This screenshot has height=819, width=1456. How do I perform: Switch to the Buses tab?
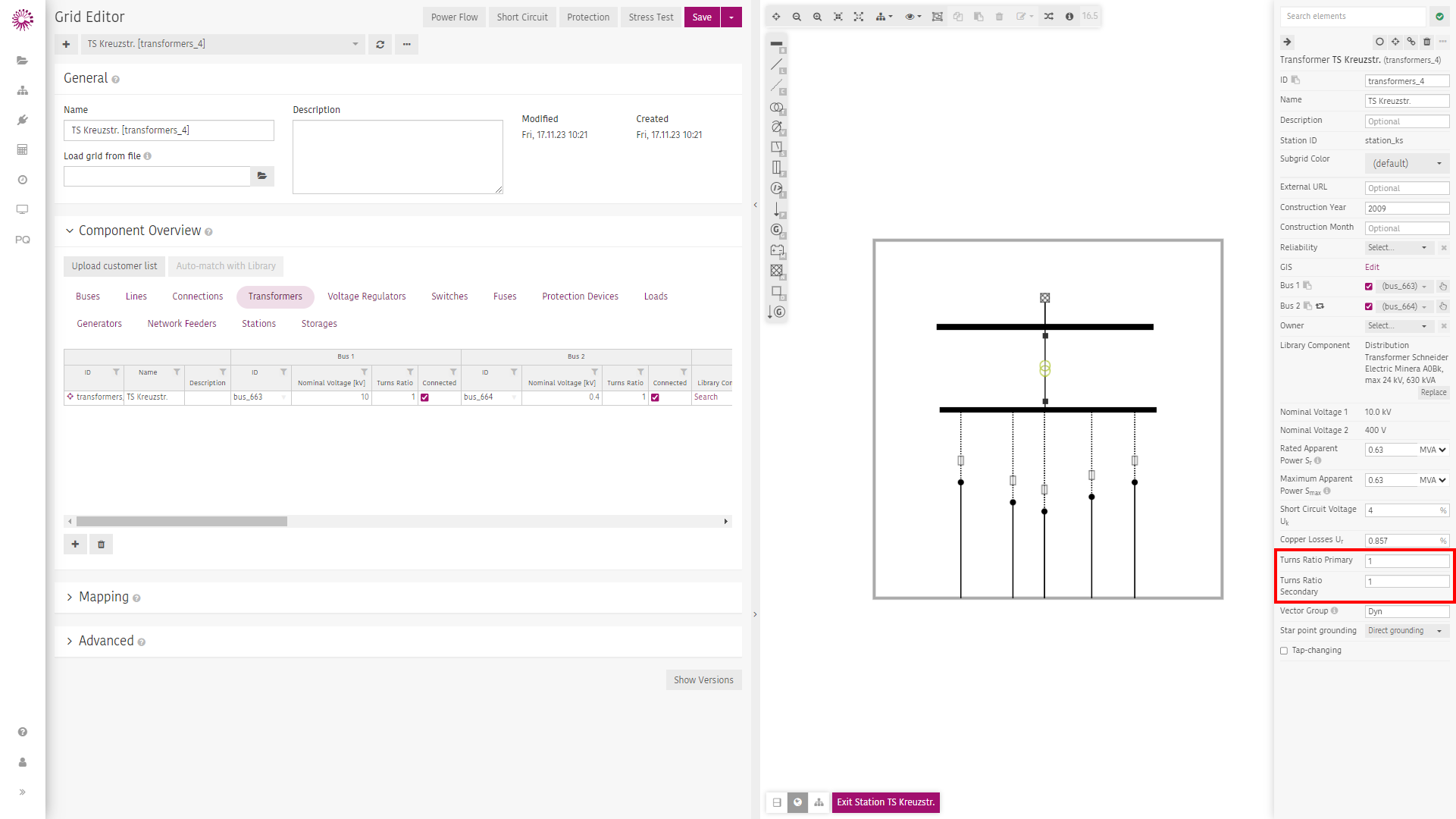88,297
